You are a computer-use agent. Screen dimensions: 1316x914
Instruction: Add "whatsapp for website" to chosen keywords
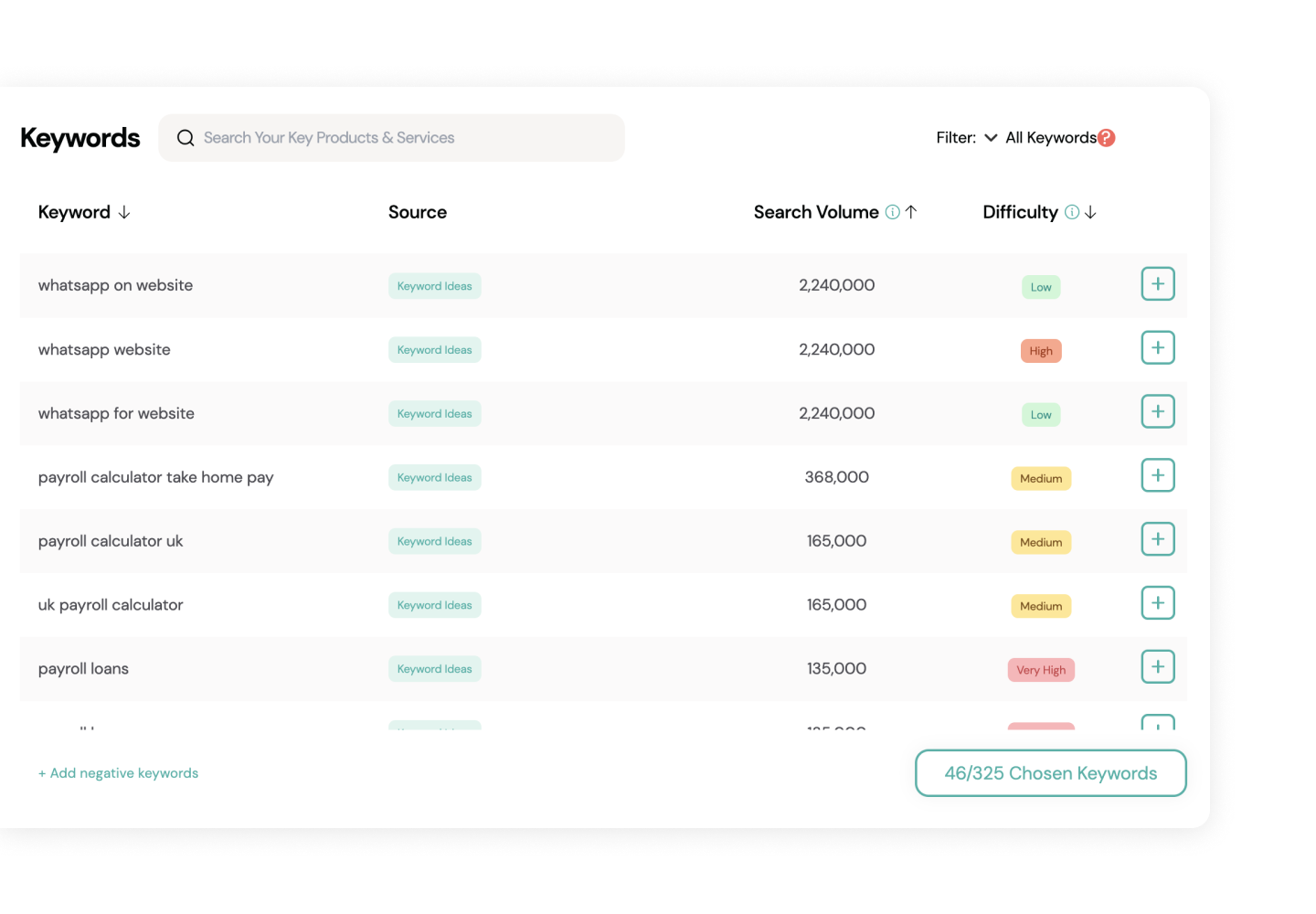(x=1158, y=411)
